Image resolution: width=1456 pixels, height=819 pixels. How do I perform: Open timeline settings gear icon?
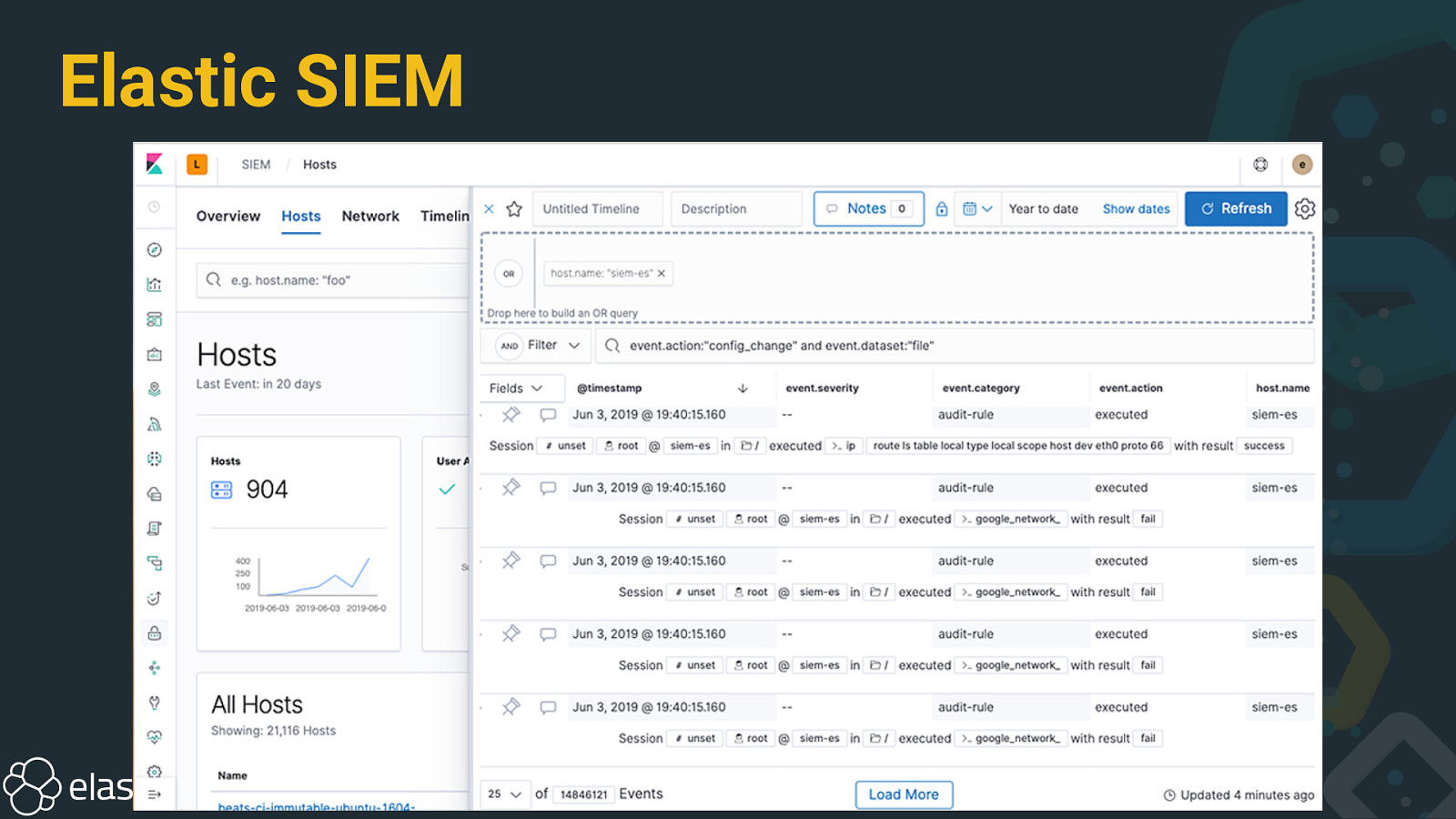point(1305,208)
